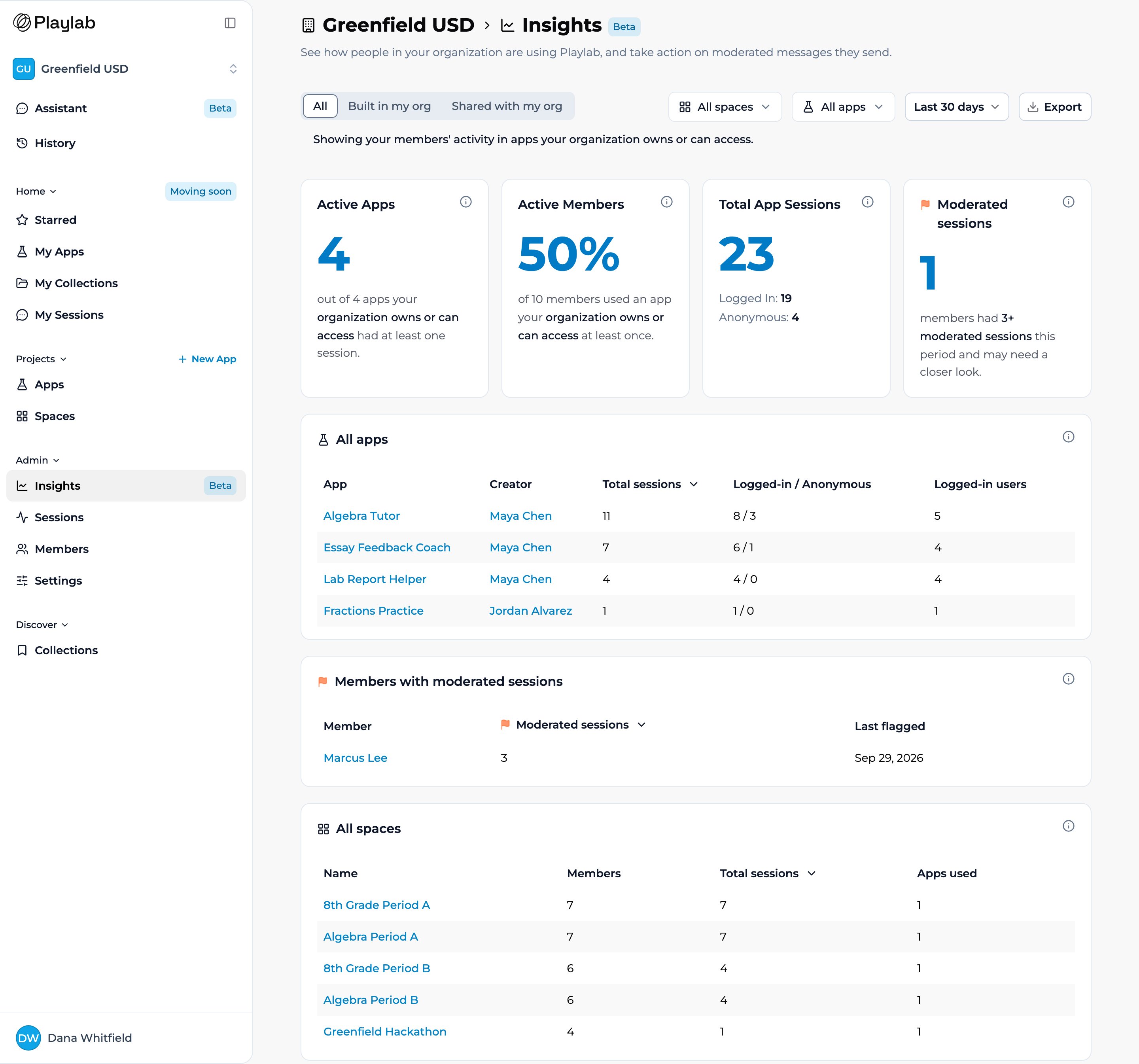Select Insights in Admin sidebar
The image size is (1139, 1064).
pyautogui.click(x=126, y=486)
